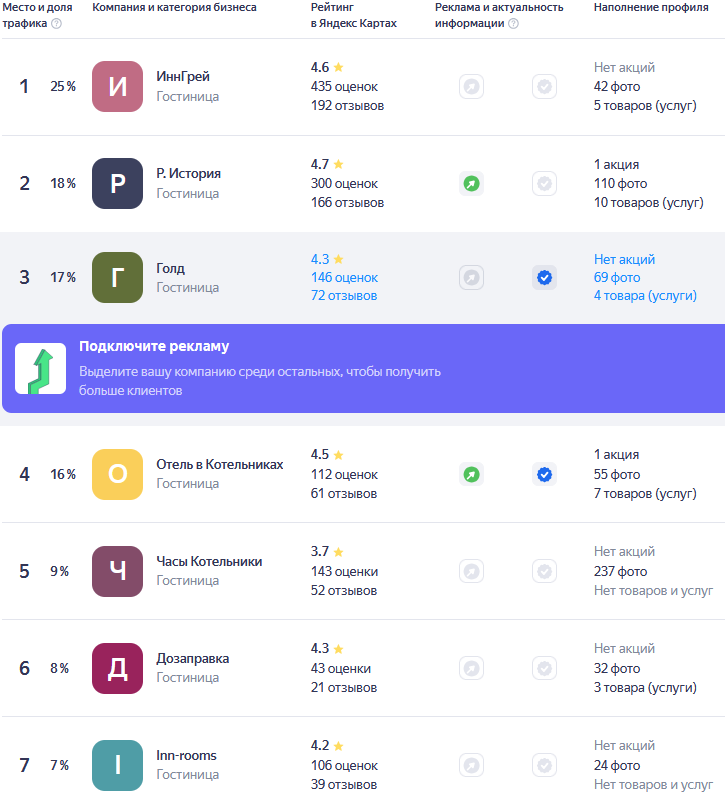Click the blue verified checkmark for Отель в Котельниках
The height and width of the screenshot is (802, 725).
click(x=544, y=474)
